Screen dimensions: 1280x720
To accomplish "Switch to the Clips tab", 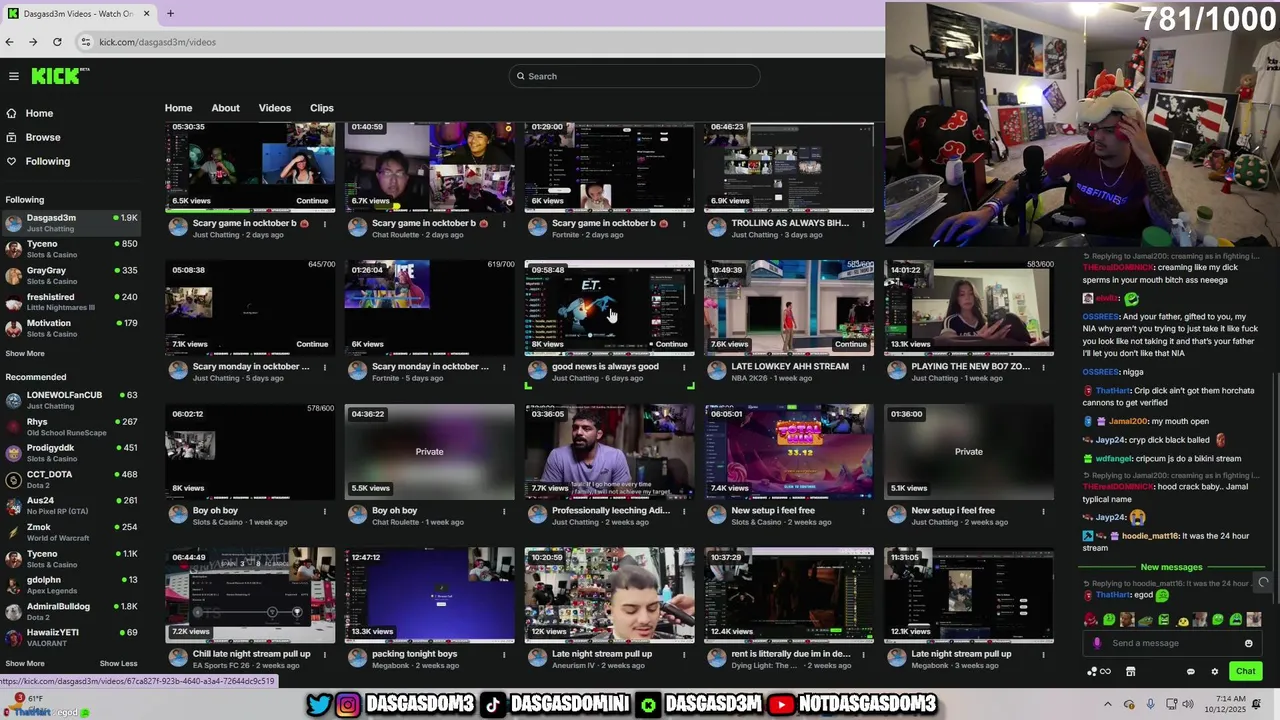I will pos(322,108).
